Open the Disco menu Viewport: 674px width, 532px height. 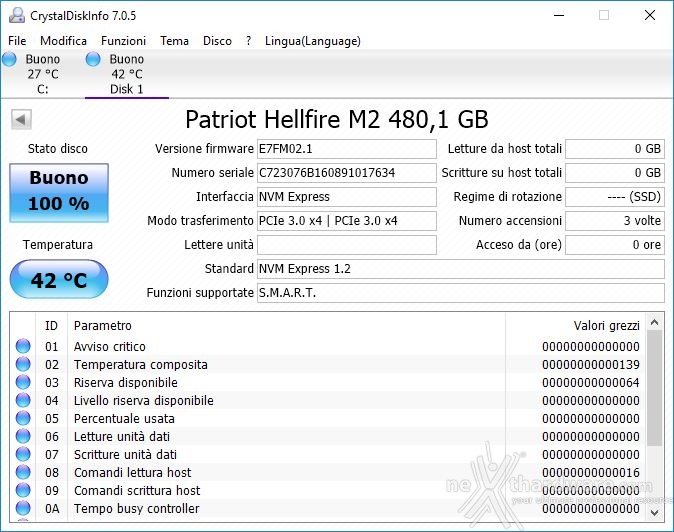(217, 41)
